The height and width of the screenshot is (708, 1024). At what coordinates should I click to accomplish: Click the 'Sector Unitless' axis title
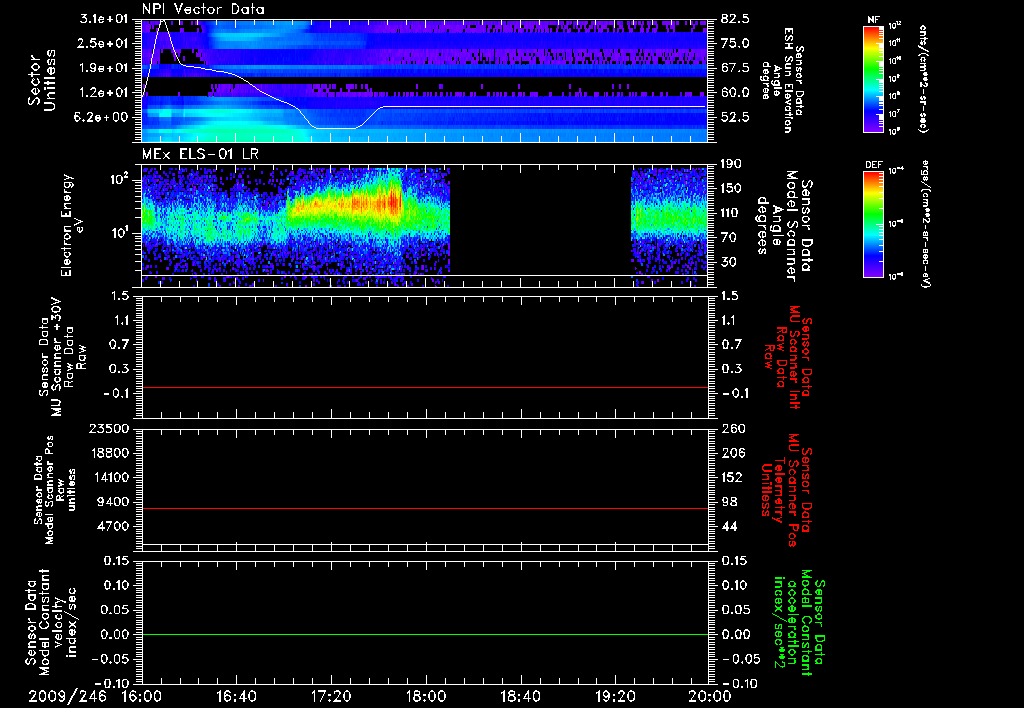coord(42,80)
